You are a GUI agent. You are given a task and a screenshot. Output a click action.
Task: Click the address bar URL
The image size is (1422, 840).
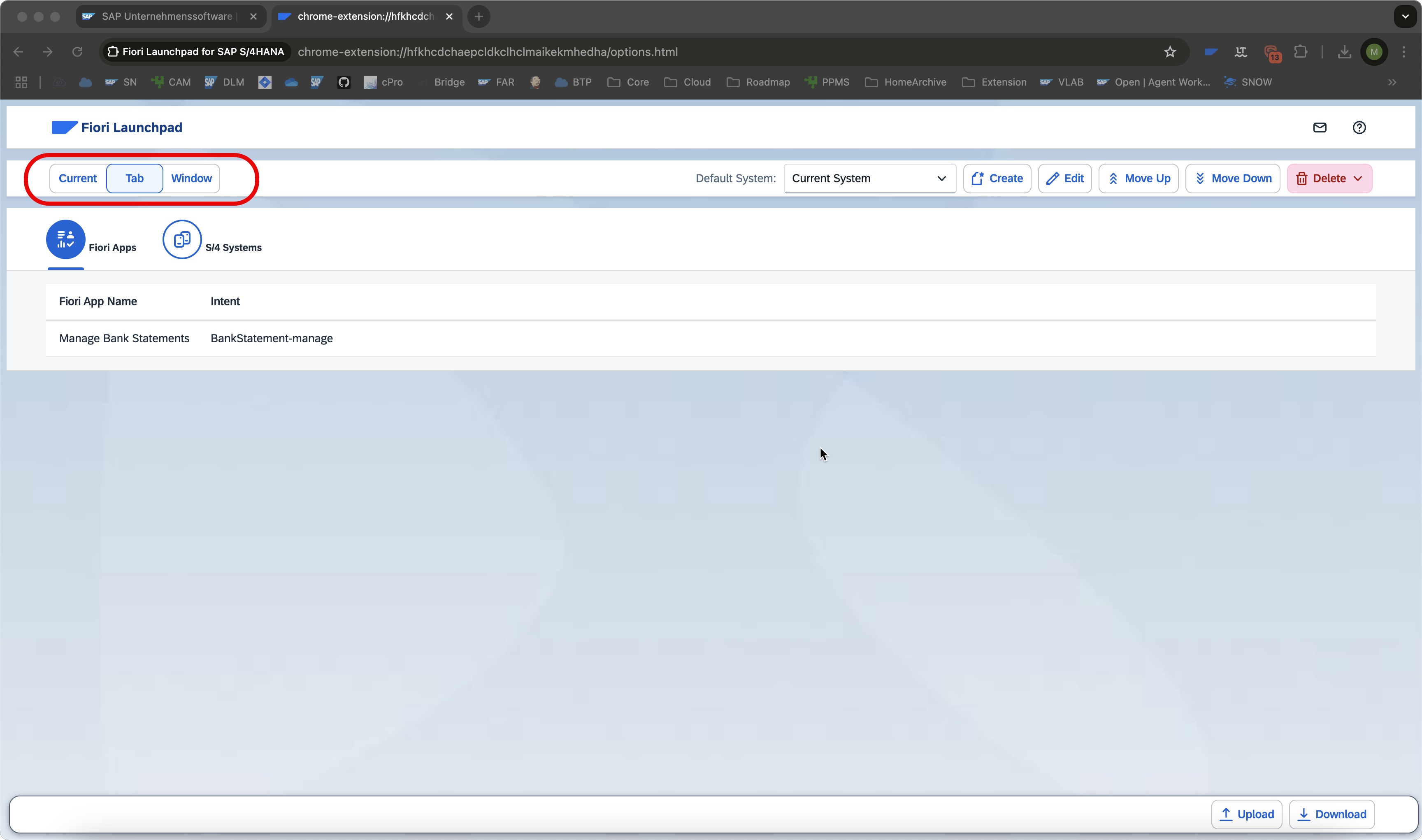click(x=488, y=52)
